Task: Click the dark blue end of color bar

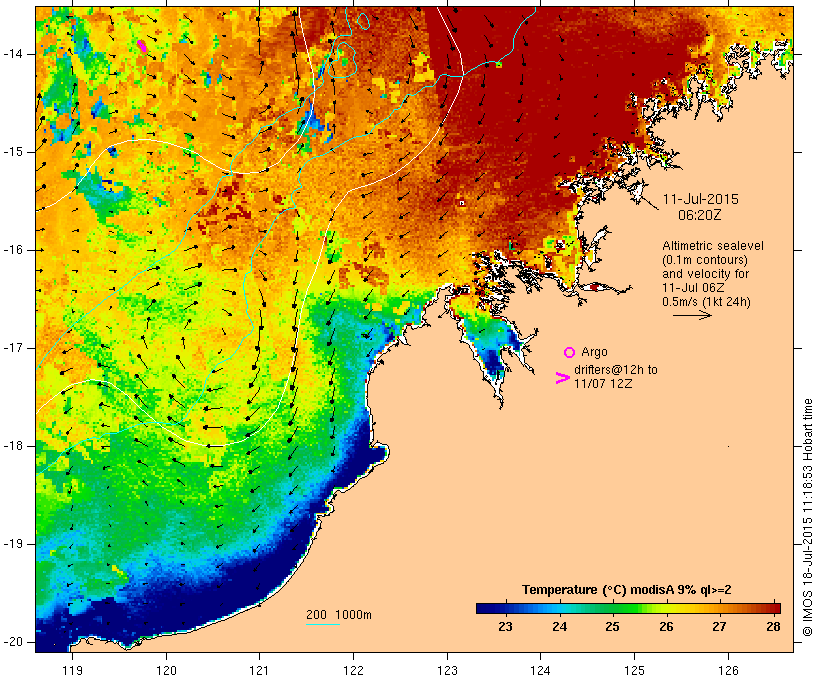Action: pos(484,608)
